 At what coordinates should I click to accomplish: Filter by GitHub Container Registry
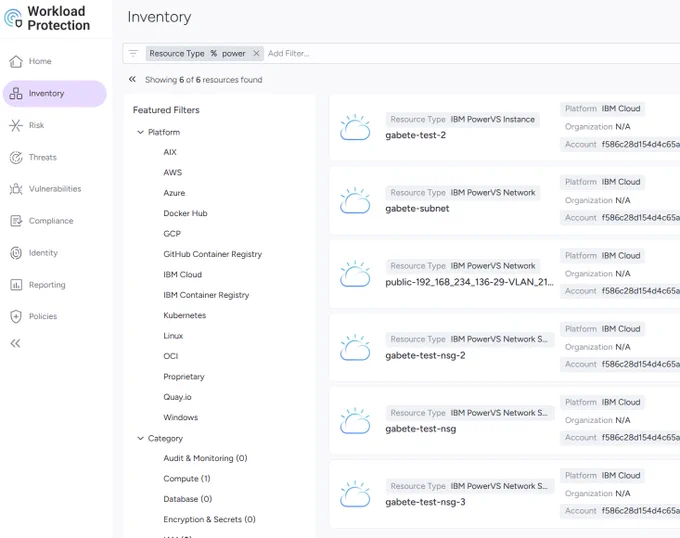pos(212,254)
